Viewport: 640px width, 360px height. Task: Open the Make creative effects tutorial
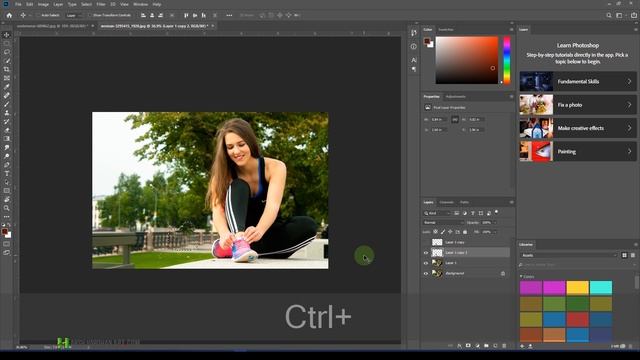click(x=578, y=128)
